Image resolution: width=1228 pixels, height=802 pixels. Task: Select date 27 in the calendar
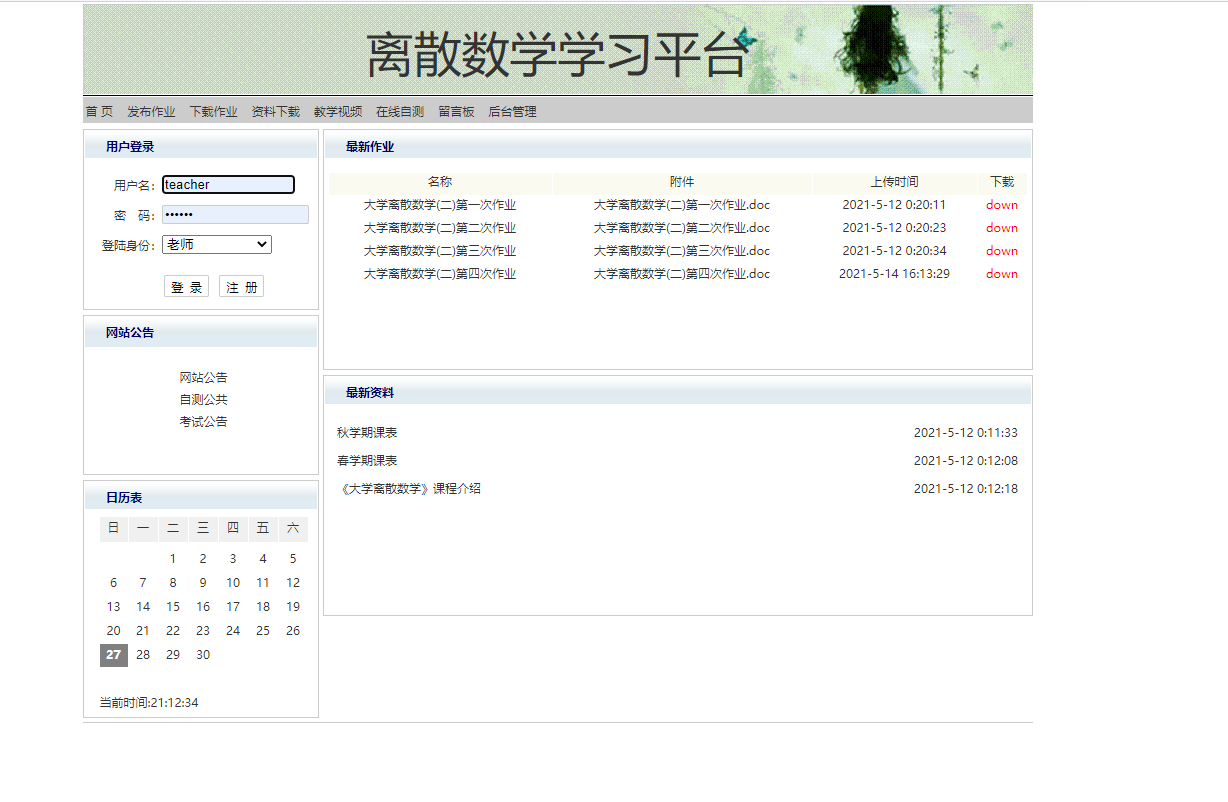point(113,655)
